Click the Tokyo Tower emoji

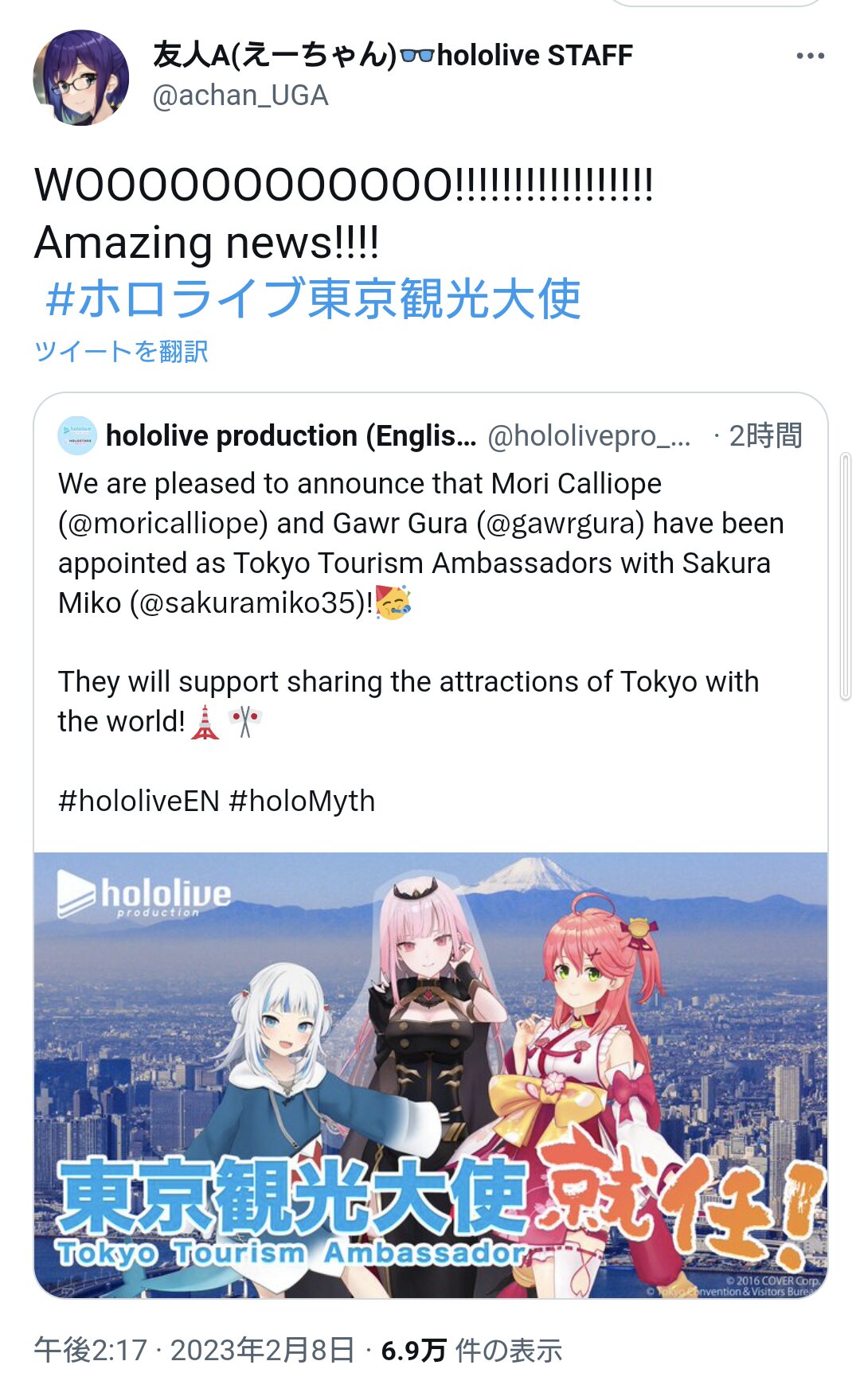205,722
